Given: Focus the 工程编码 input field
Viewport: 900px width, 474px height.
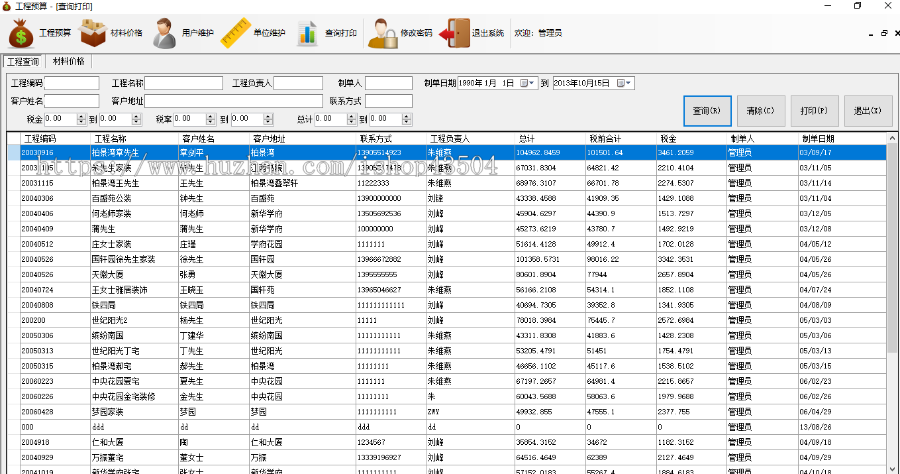Looking at the screenshot, I should 72,83.
